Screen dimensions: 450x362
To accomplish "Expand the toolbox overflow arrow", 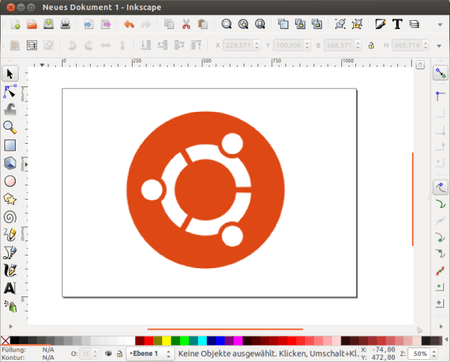I will (10, 327).
